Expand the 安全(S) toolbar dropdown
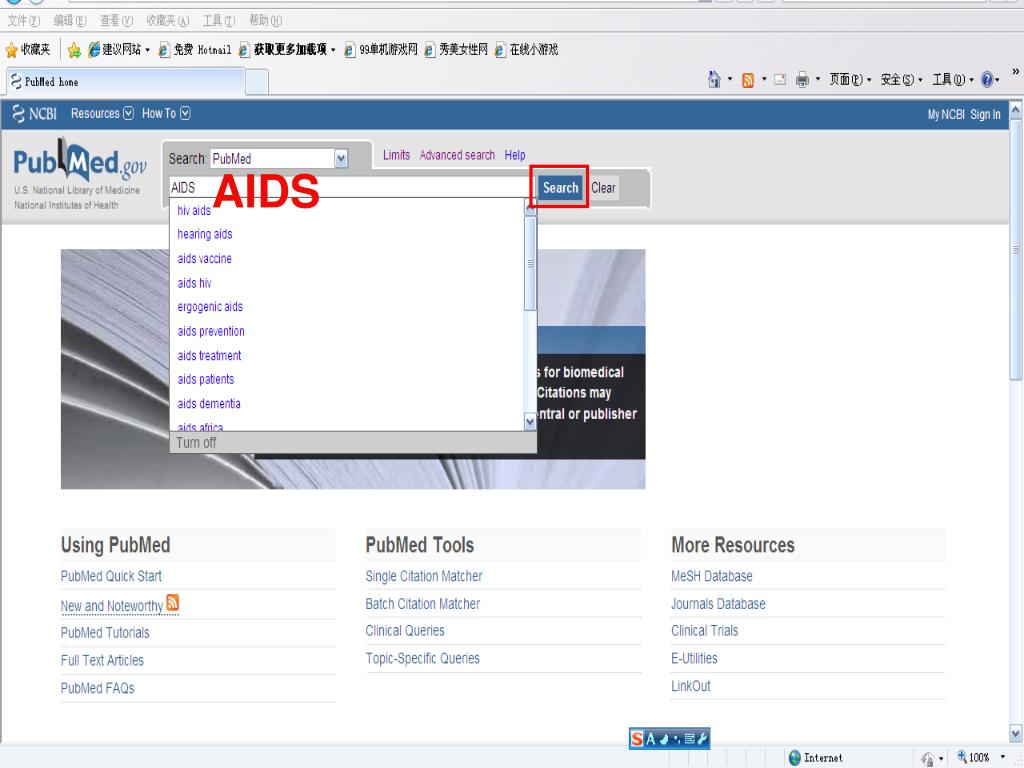This screenshot has height=768, width=1024. (x=902, y=80)
